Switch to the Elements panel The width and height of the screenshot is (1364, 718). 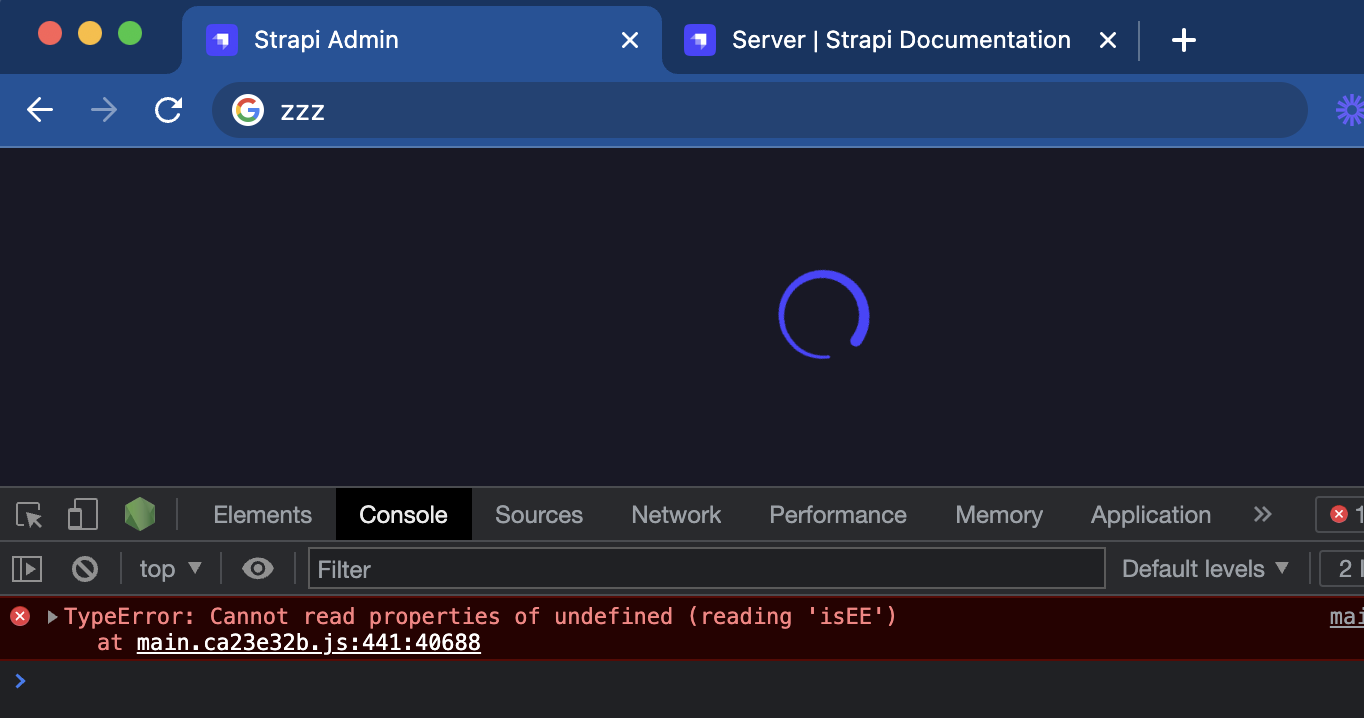(x=261, y=514)
